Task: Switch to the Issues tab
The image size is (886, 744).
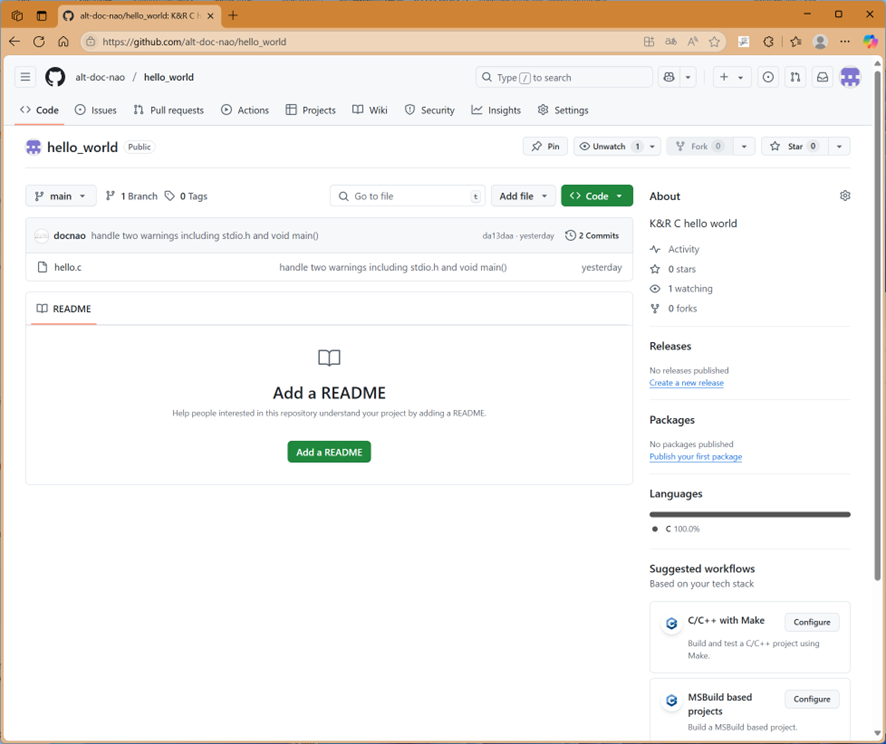Action: pos(95,110)
